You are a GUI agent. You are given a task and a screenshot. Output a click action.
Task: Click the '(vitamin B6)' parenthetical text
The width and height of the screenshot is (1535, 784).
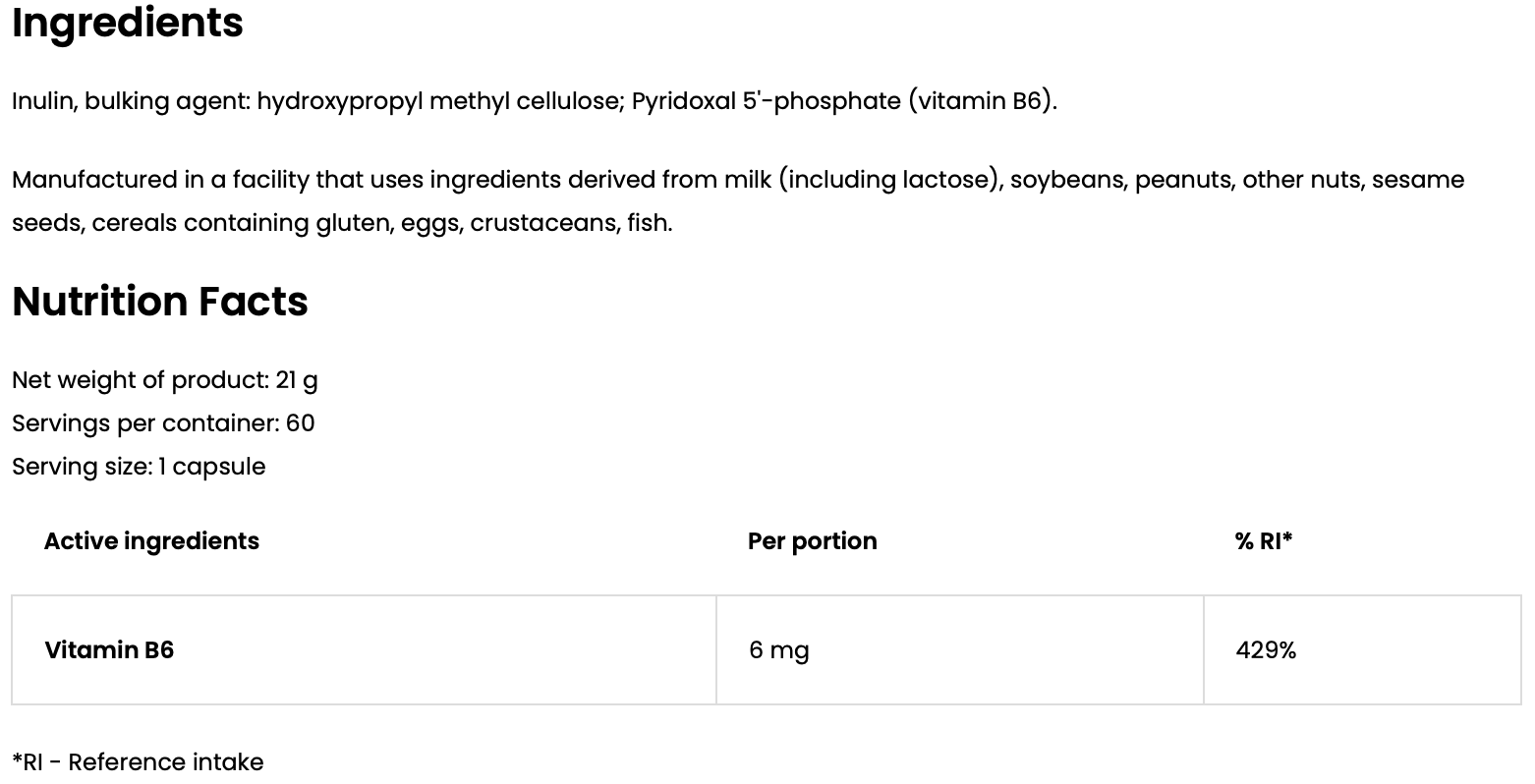tap(980, 101)
